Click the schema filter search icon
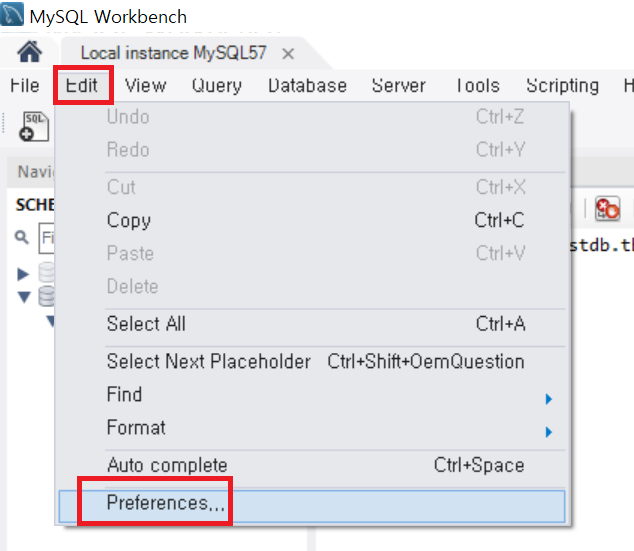Screen dimensions: 634x551 pos(22,237)
